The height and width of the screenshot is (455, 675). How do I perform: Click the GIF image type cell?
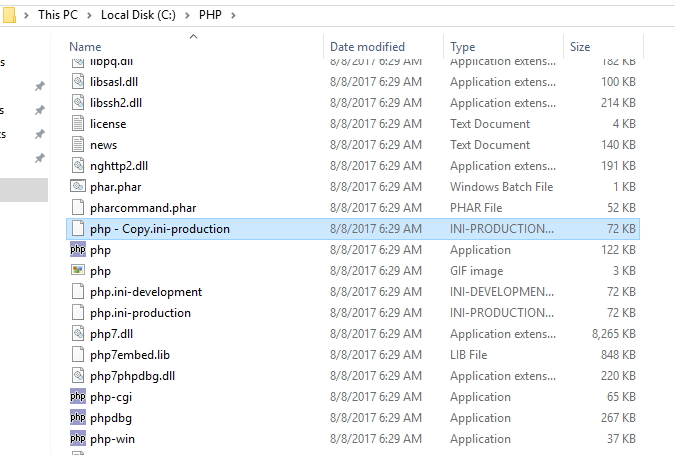[477, 271]
